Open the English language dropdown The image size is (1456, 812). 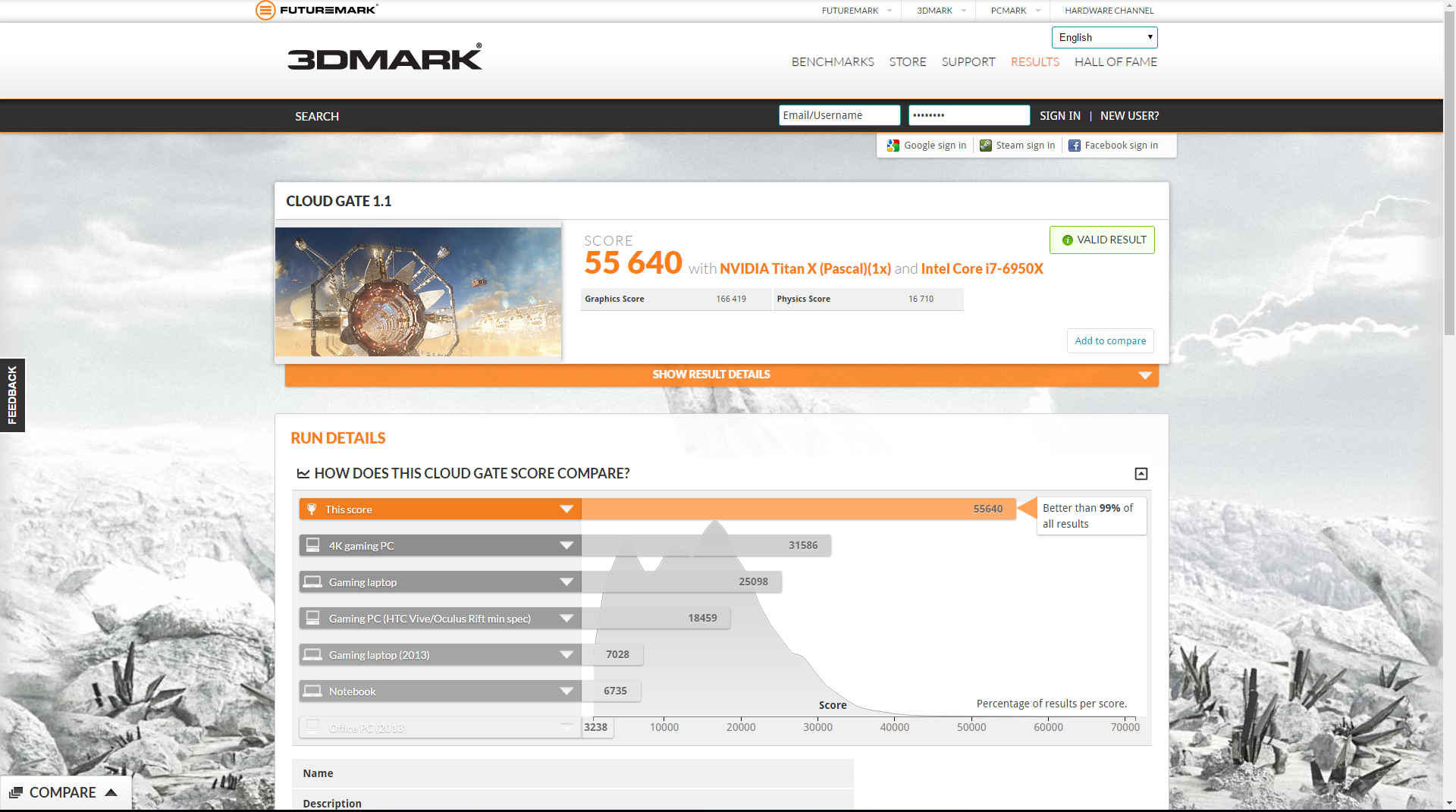tap(1104, 37)
